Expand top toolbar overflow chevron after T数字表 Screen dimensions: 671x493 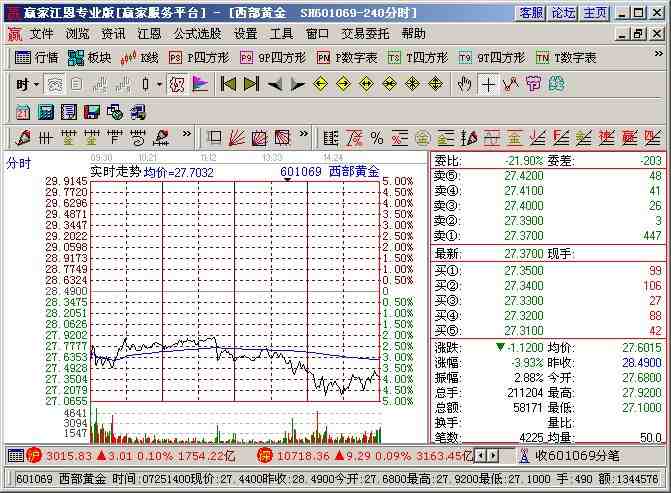[x=658, y=53]
